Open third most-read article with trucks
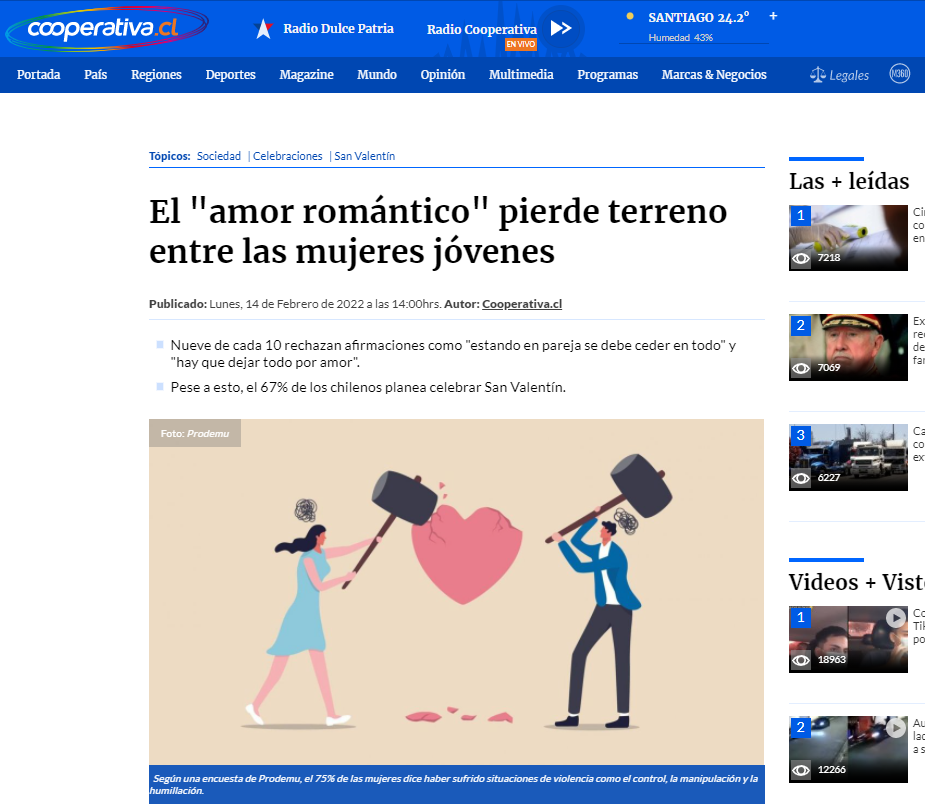 (848, 457)
